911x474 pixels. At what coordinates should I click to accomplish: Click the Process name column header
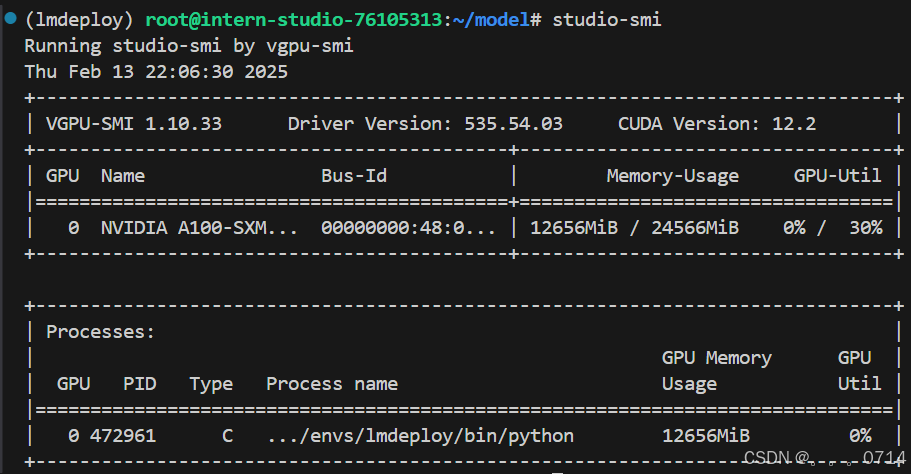coord(332,384)
